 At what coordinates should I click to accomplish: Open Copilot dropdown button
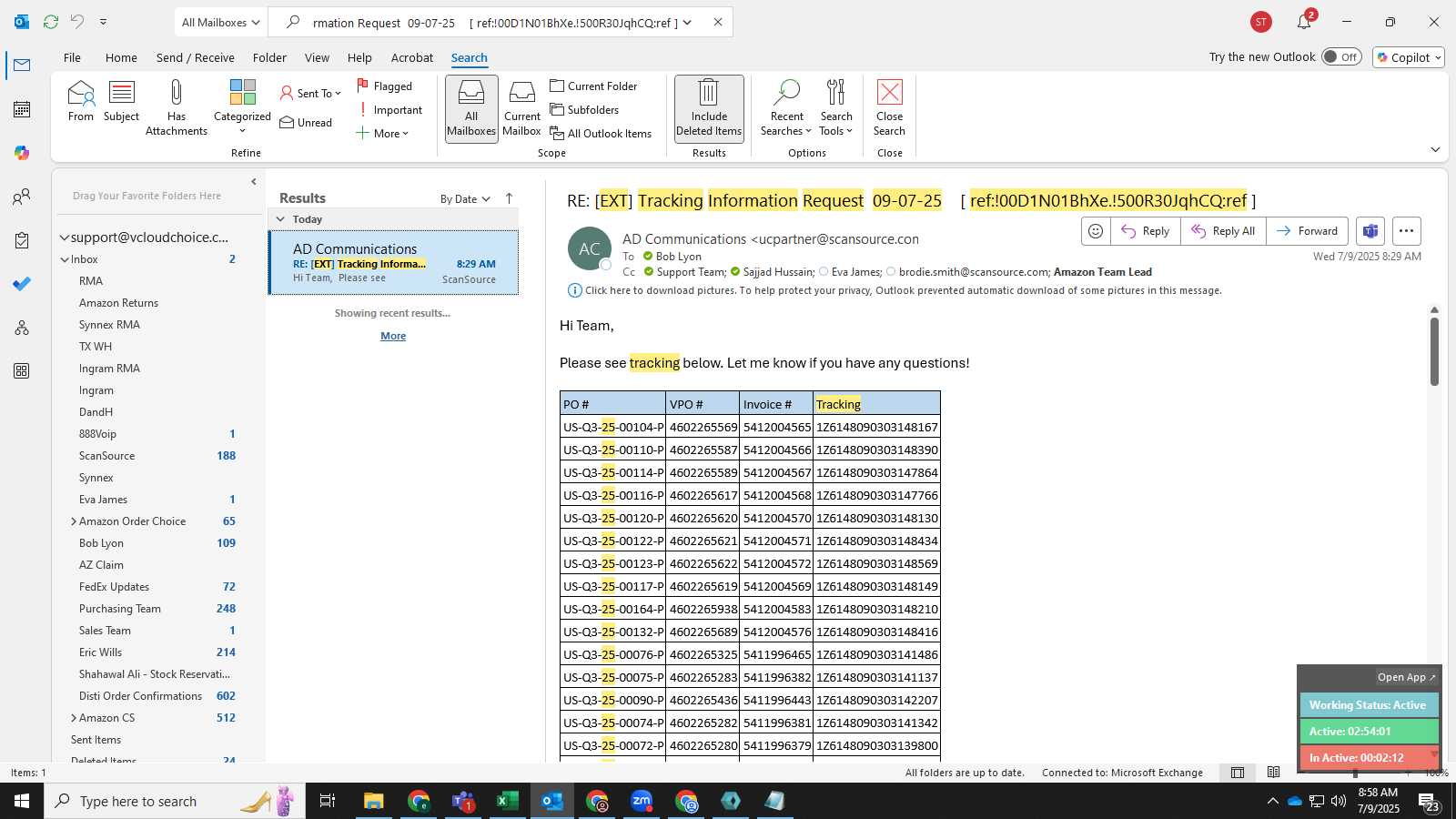point(1409,57)
